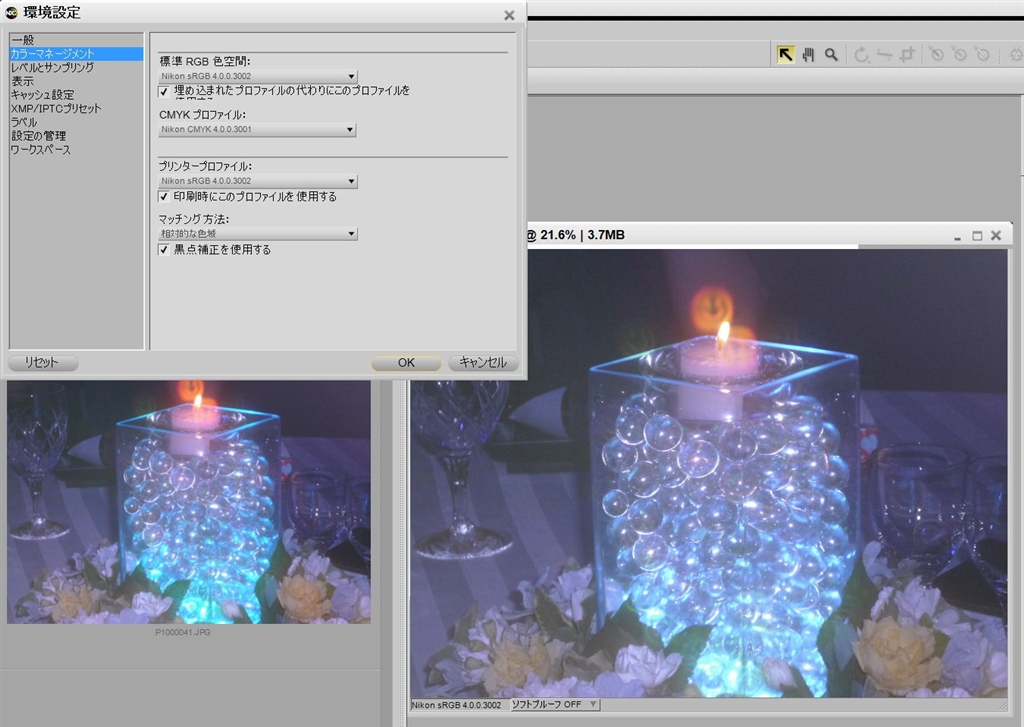Select 一般 in the preferences list
The height and width of the screenshot is (727, 1024).
[76, 40]
